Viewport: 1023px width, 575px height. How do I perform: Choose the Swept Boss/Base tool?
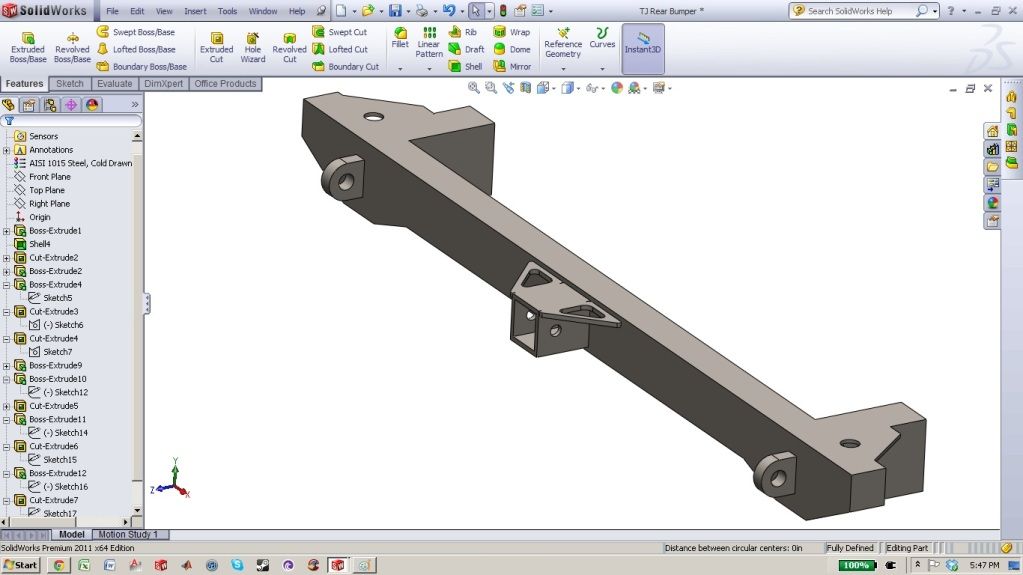[136, 31]
